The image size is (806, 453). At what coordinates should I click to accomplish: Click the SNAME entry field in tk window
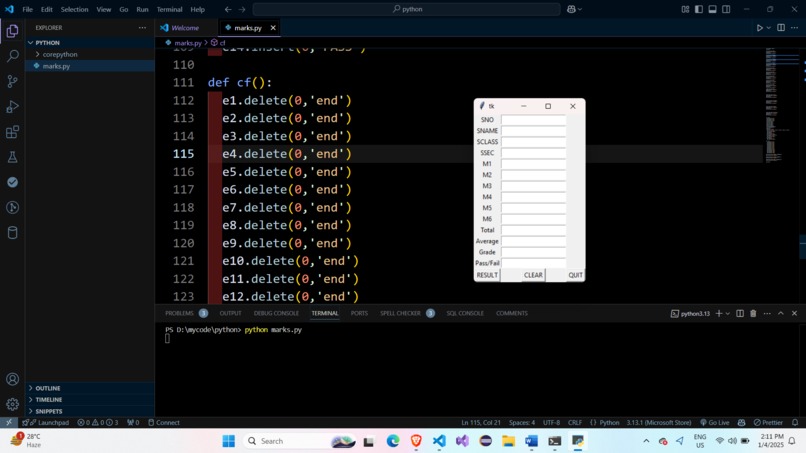coord(534,131)
